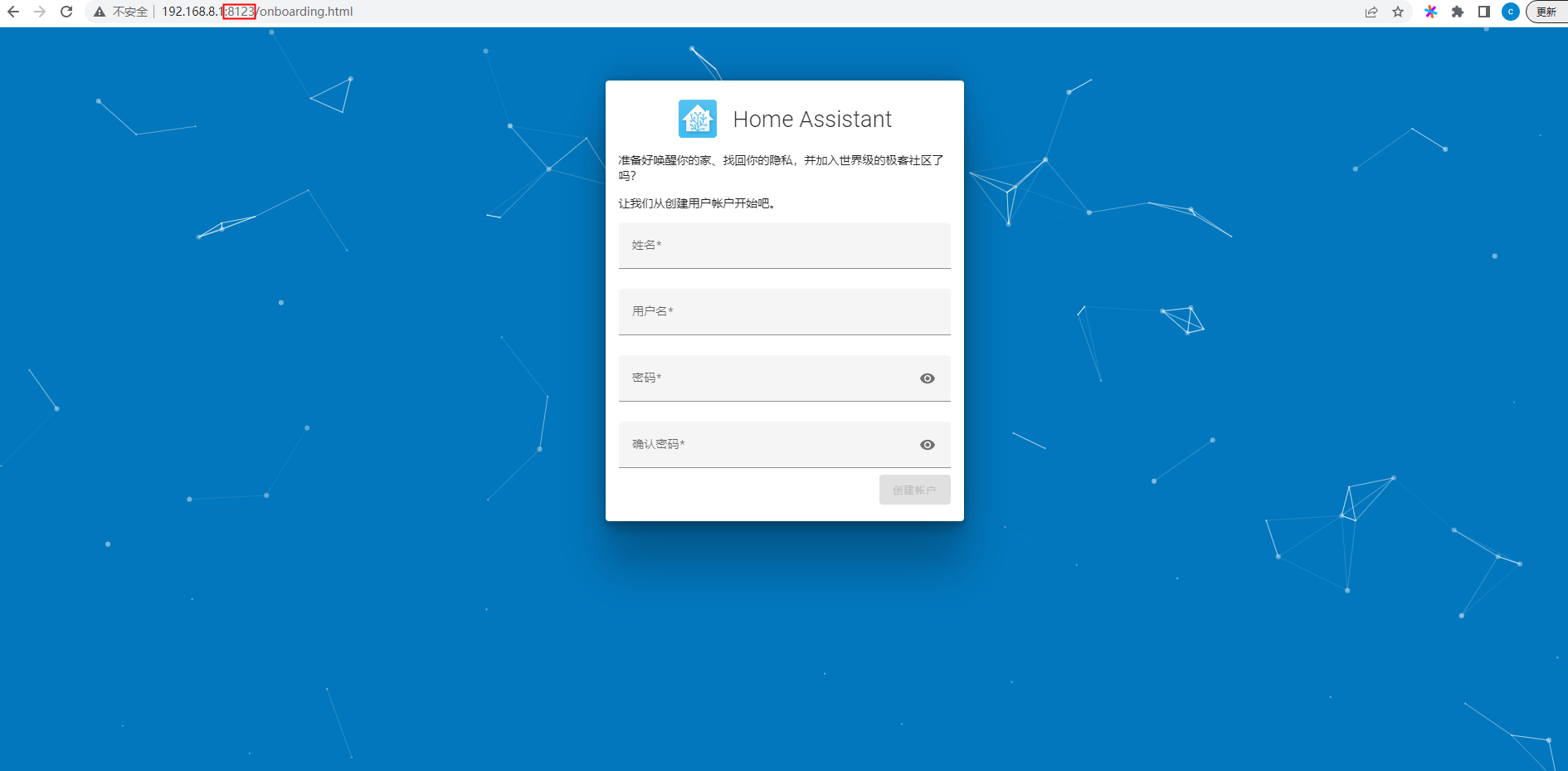
Task: Click the browser forward arrow
Action: tap(40, 12)
